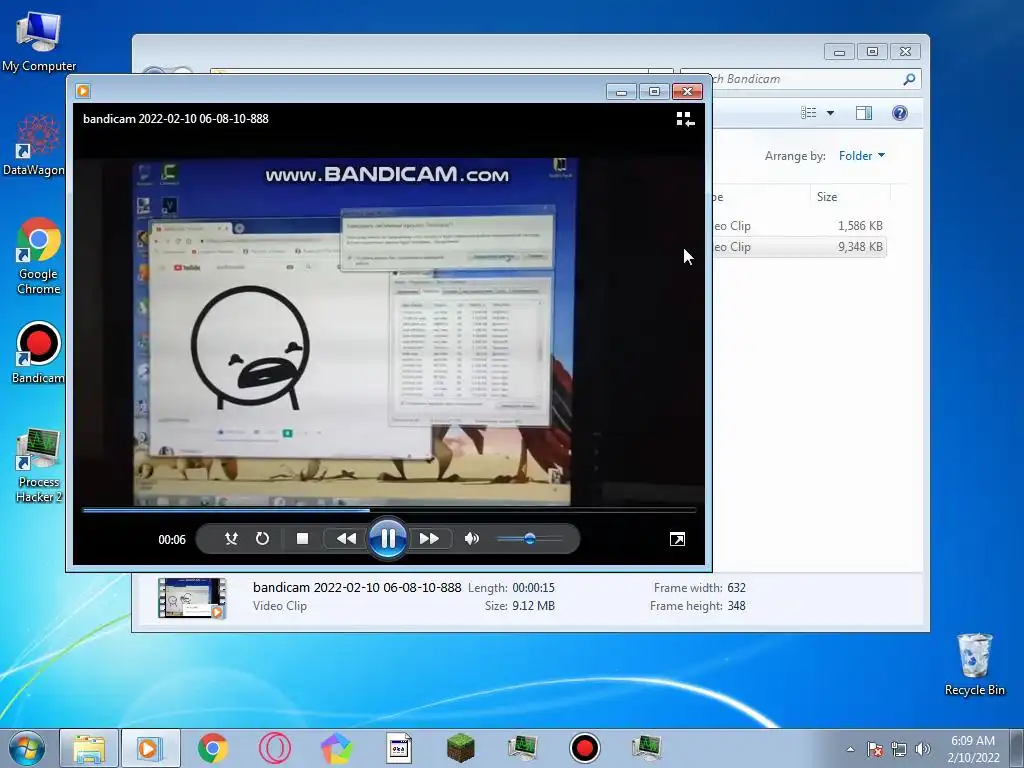Open Bandicam recorder from taskbar

pos(584,748)
